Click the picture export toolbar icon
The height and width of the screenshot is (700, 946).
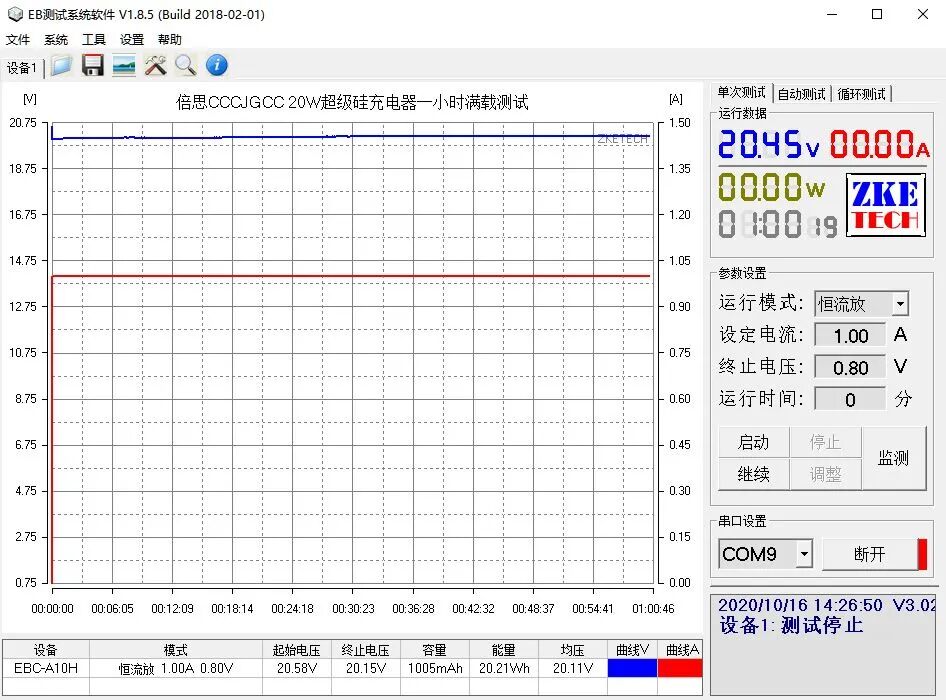coord(124,65)
